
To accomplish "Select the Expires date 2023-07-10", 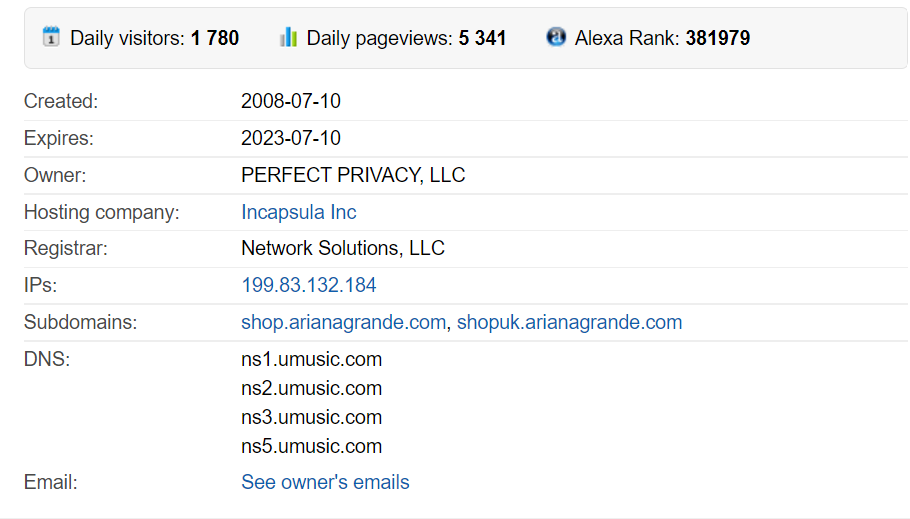I will (291, 138).
